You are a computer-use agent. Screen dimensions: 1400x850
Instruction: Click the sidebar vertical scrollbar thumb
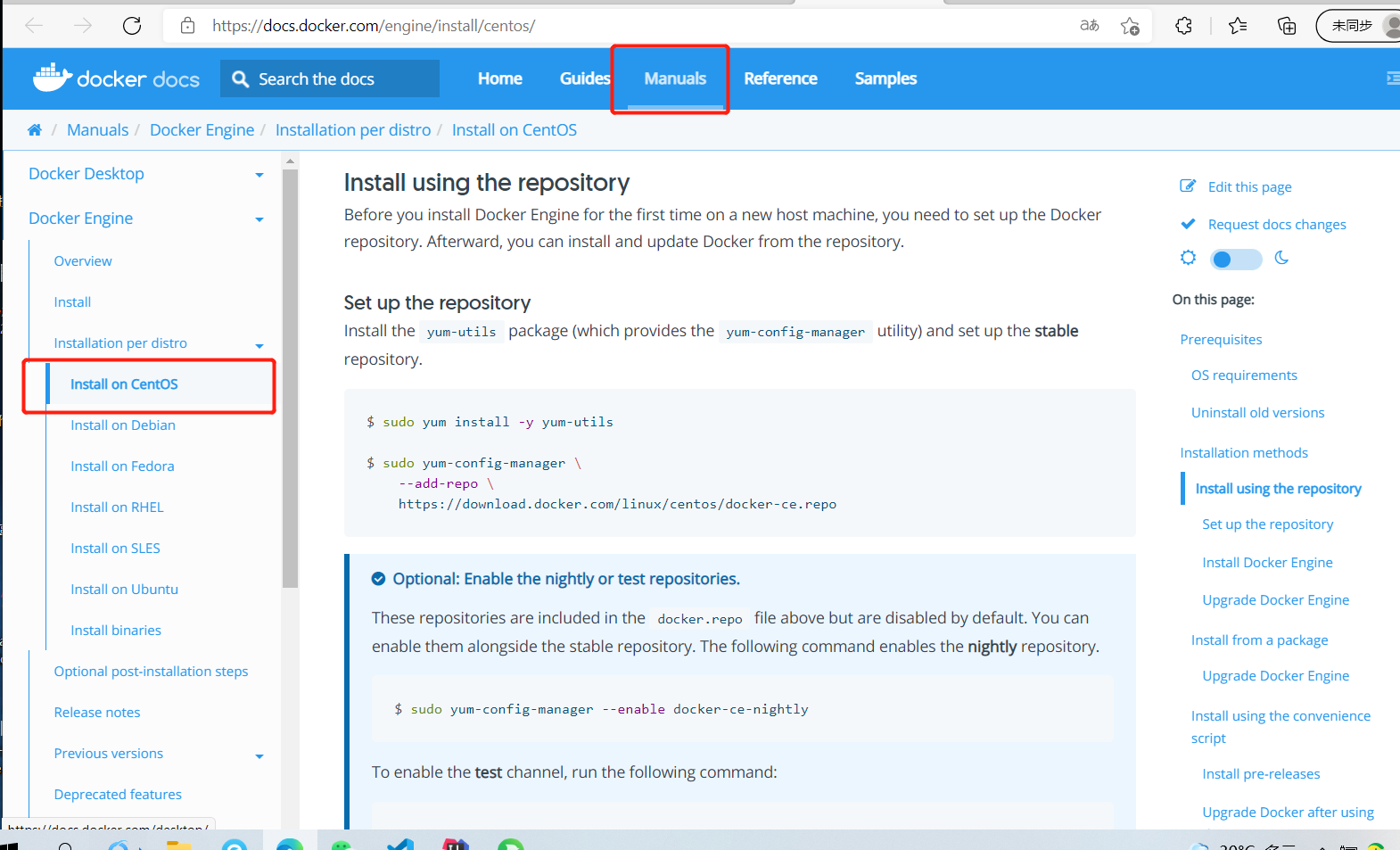(290, 379)
